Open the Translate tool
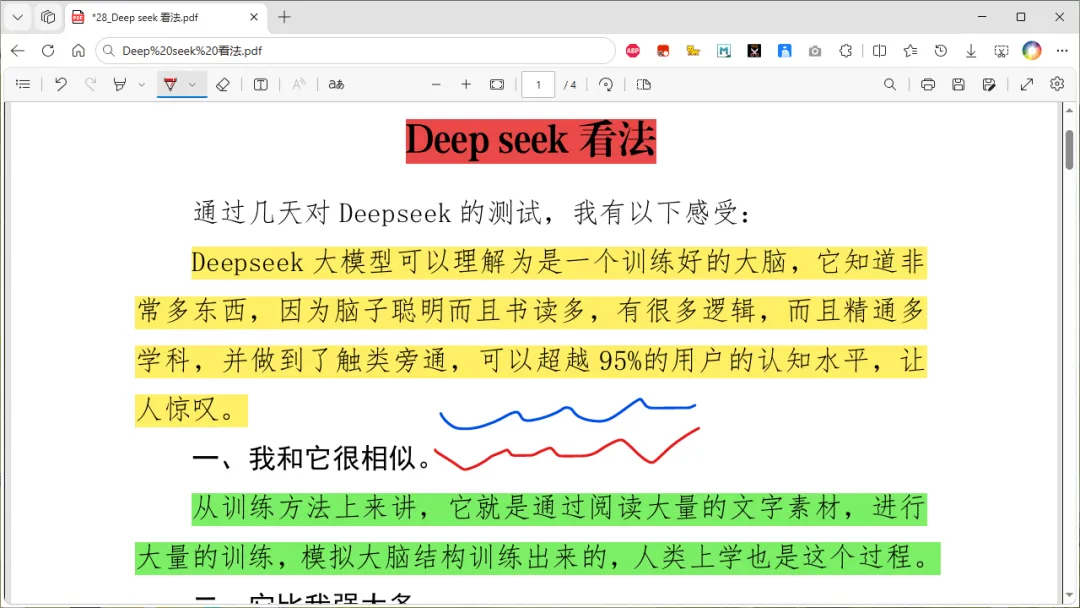 click(x=336, y=84)
